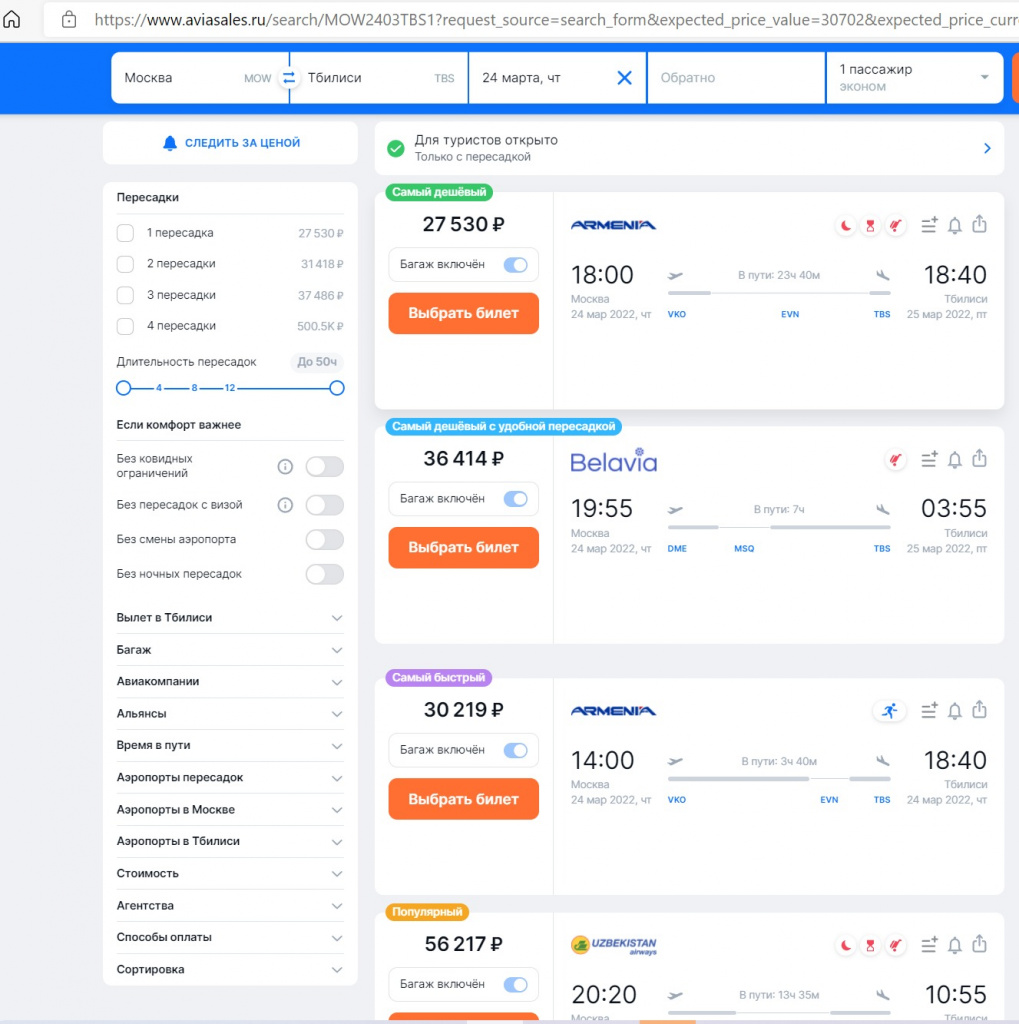Click the Обратно return date field
Viewport: 1019px width, 1024px height.
pyautogui.click(x=736, y=78)
